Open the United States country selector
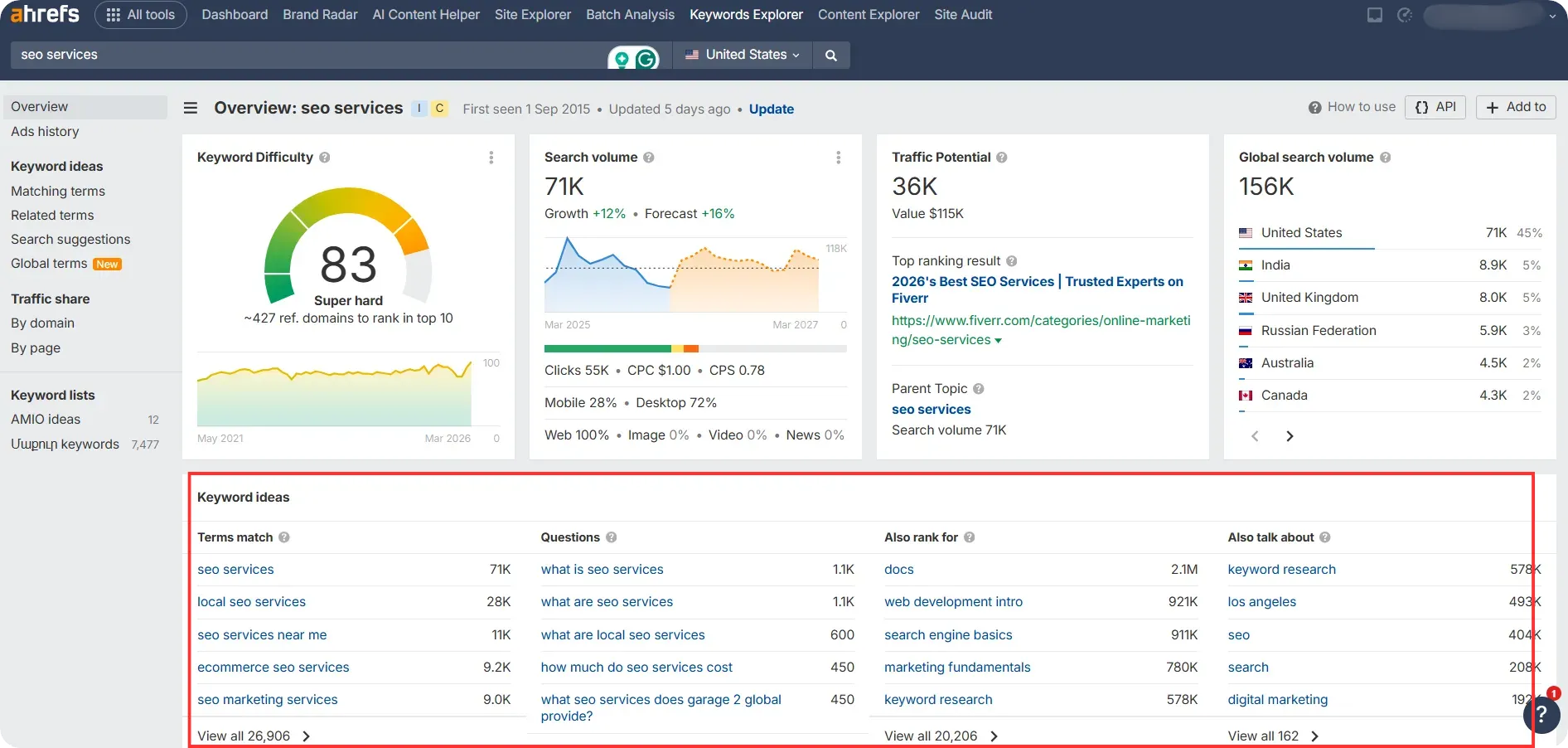 pos(742,55)
